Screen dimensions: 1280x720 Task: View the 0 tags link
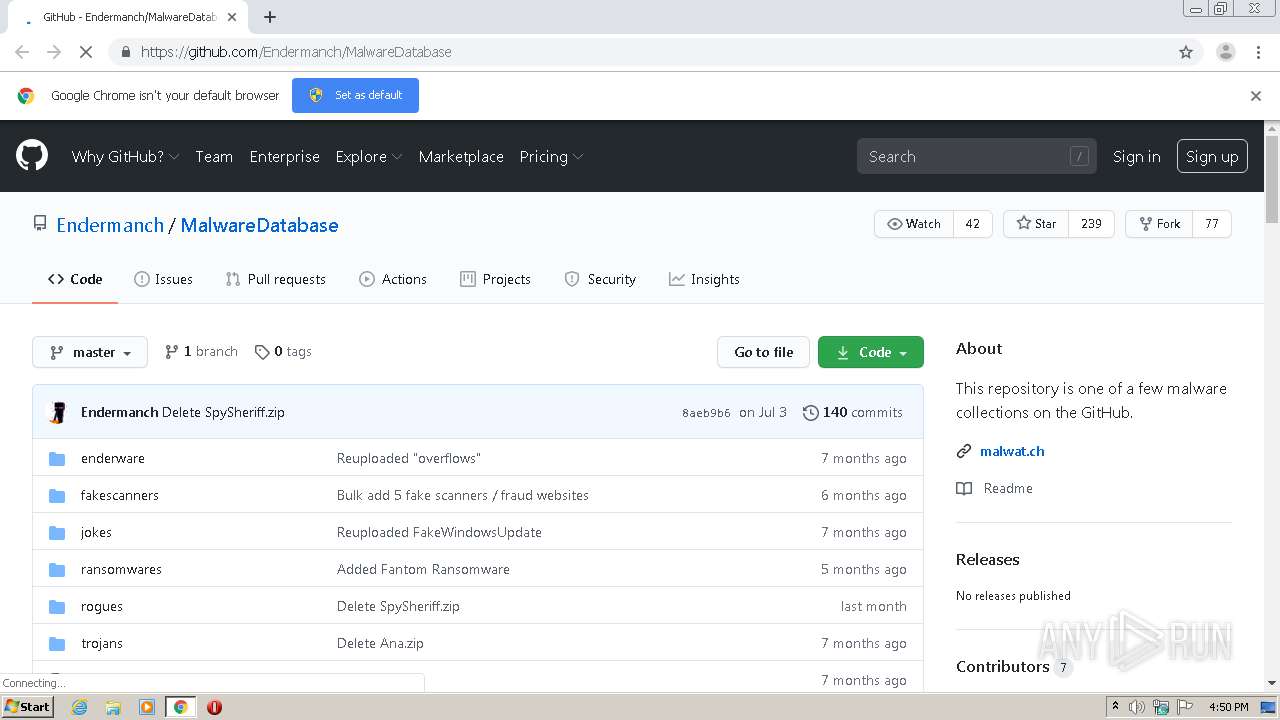[x=283, y=352]
